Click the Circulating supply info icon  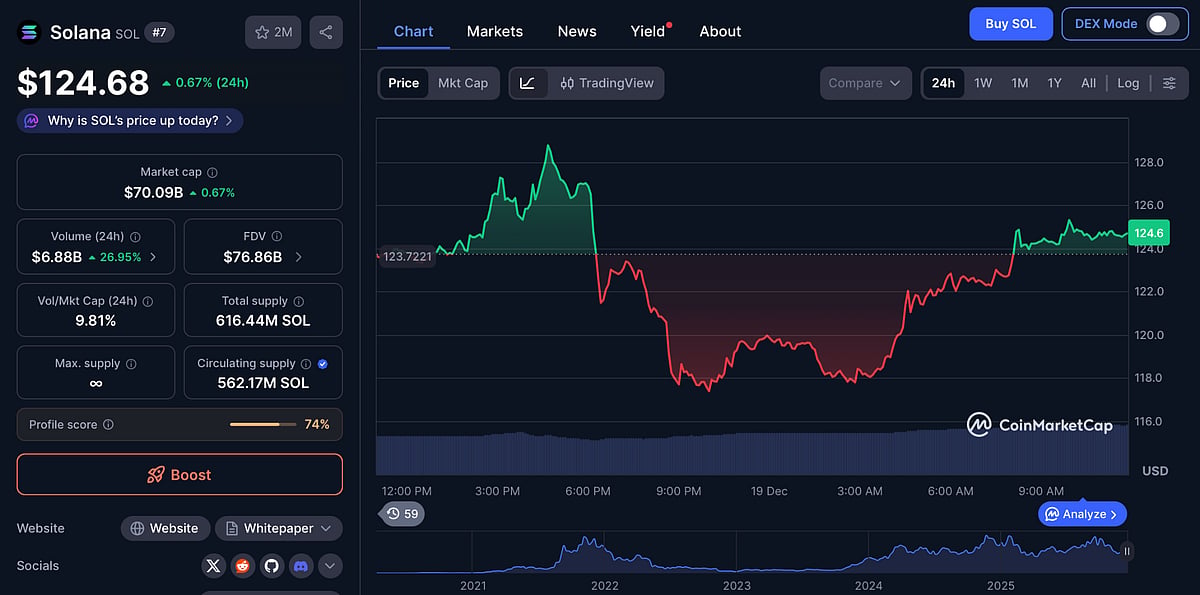[307, 364]
